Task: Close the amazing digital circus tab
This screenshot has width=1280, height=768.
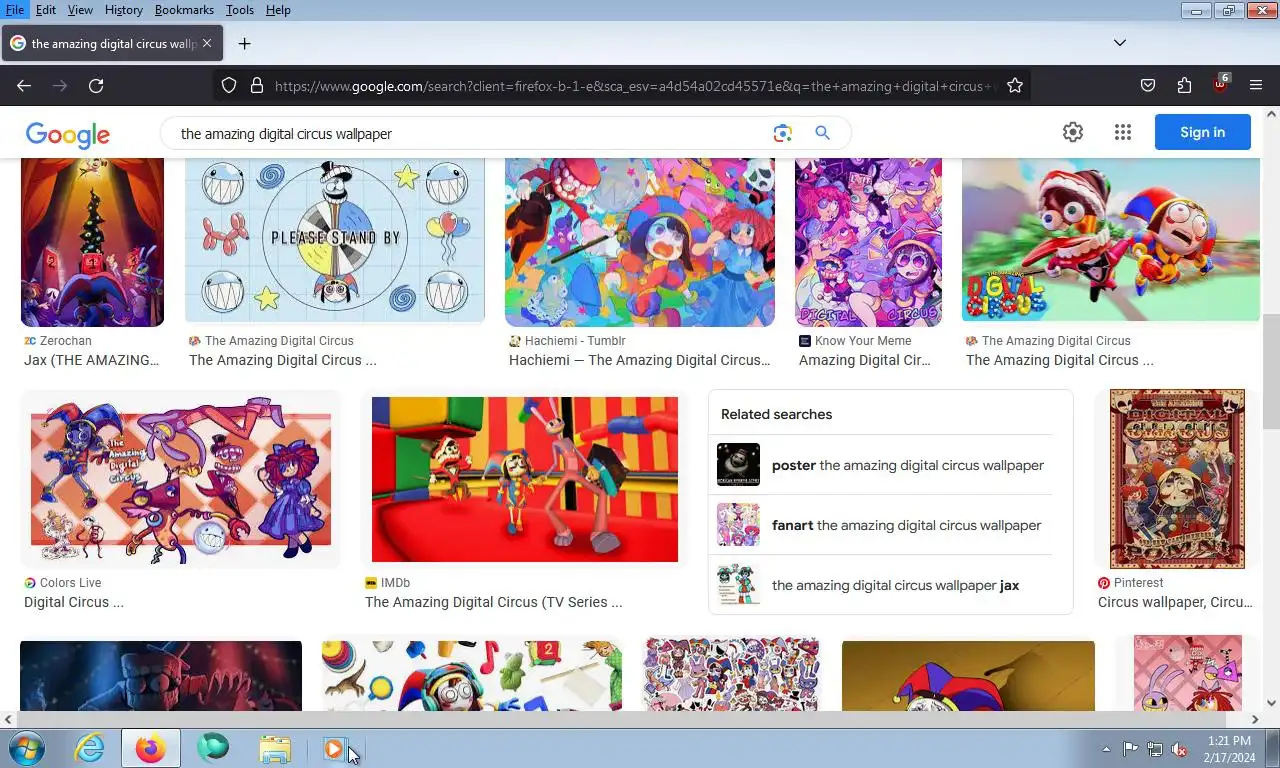Action: (207, 43)
